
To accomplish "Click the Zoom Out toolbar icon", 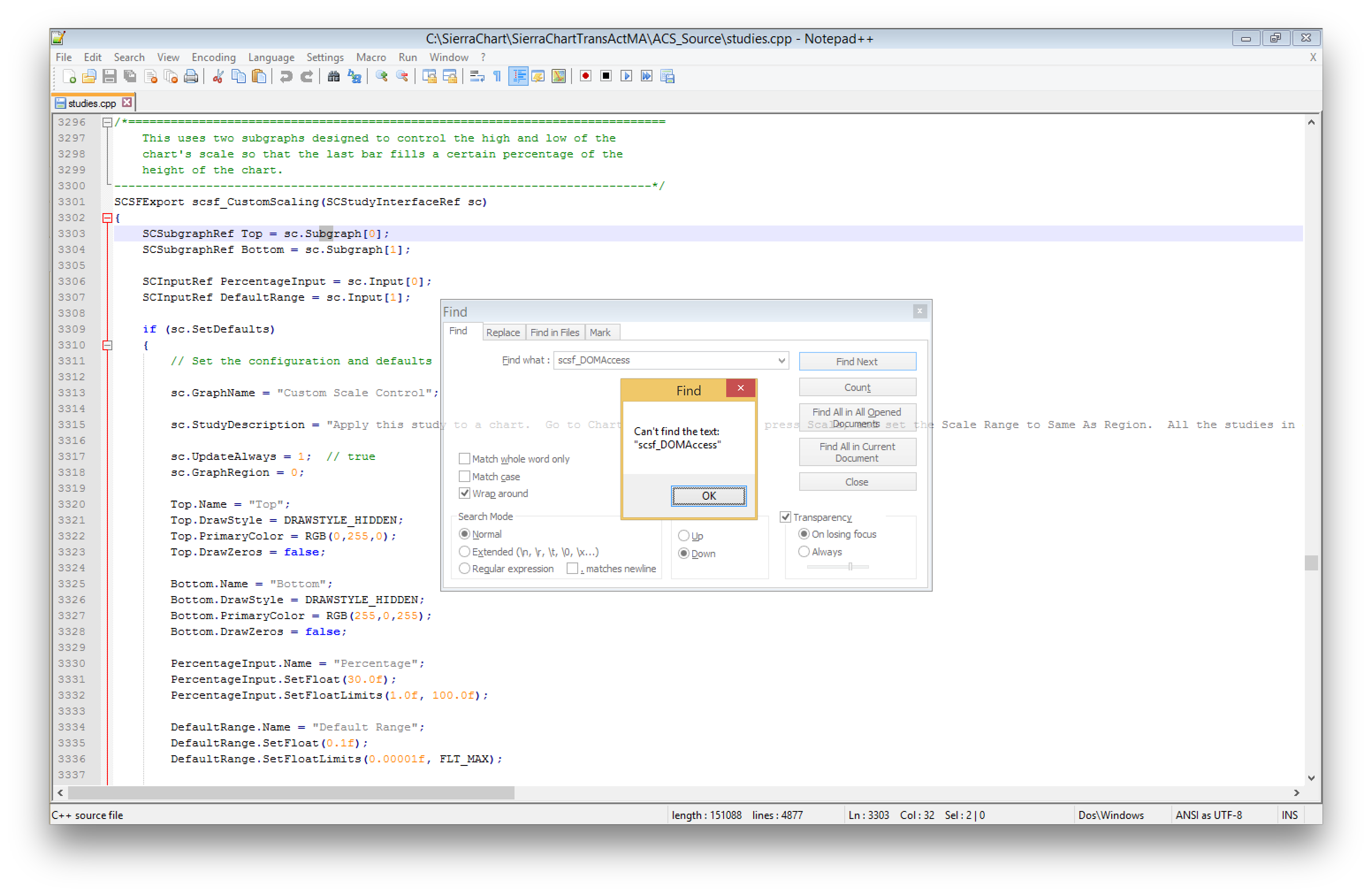I will click(402, 76).
